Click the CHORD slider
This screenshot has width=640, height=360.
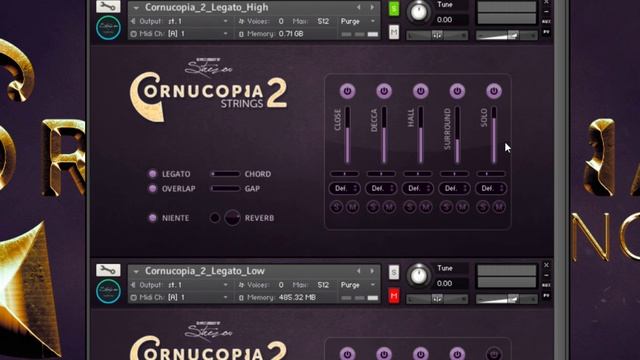(225, 174)
